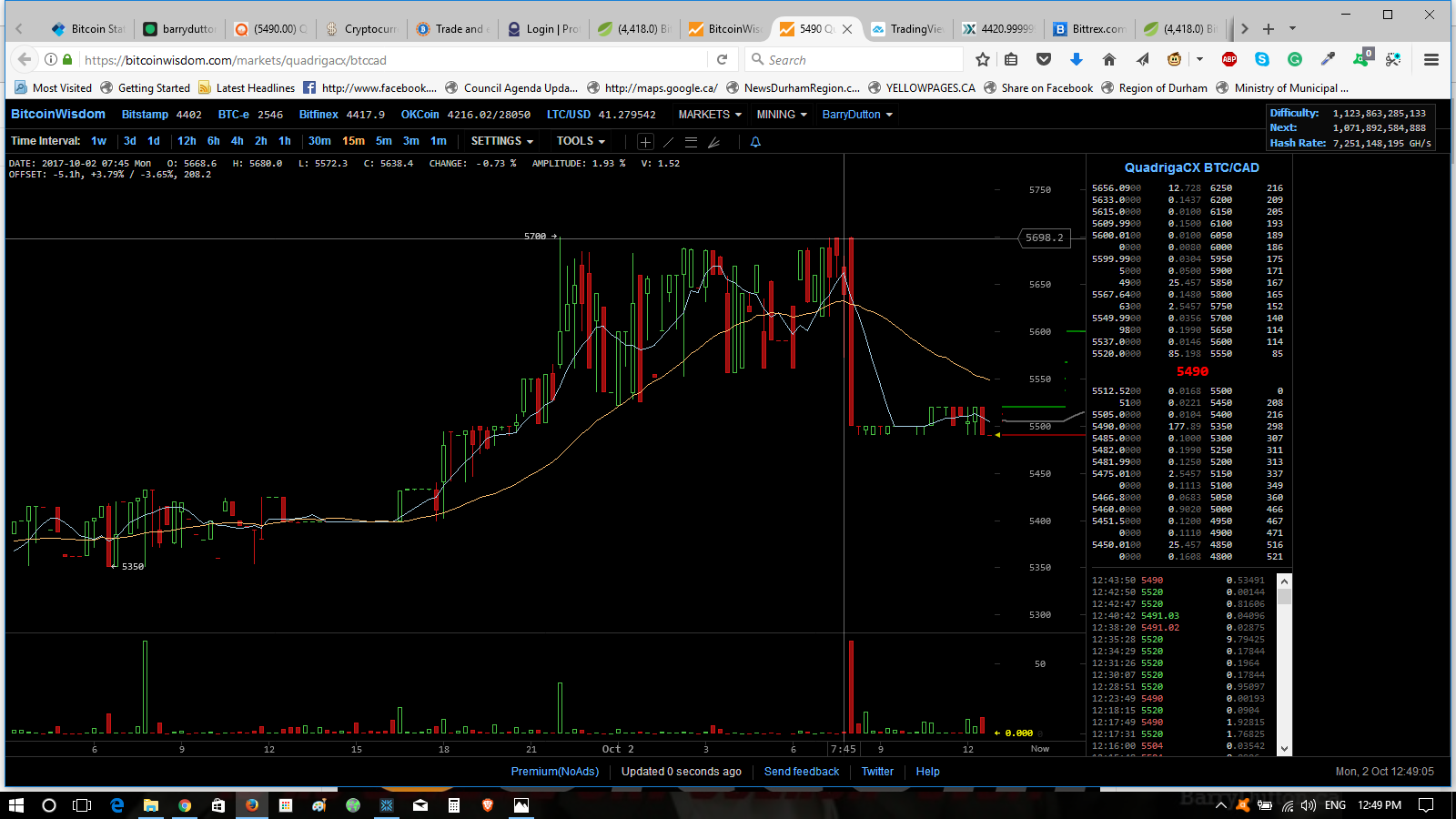
Task: Set time interval to 5m
Action: [384, 141]
